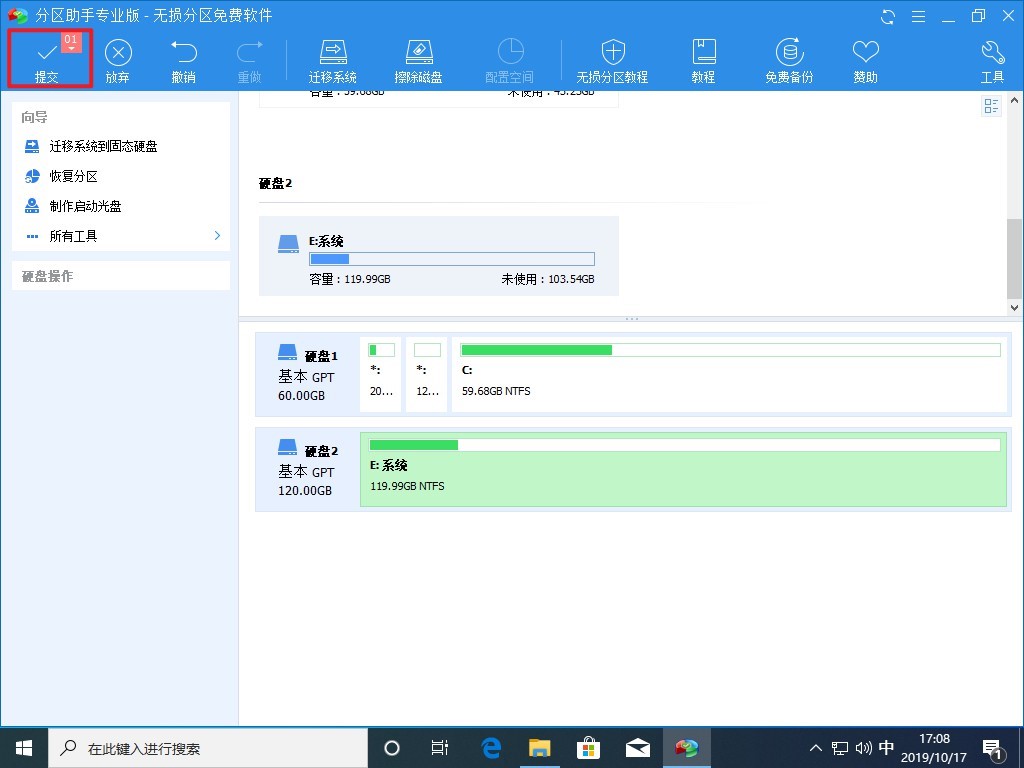Open the hamburger menu in title bar

pyautogui.click(x=918, y=16)
